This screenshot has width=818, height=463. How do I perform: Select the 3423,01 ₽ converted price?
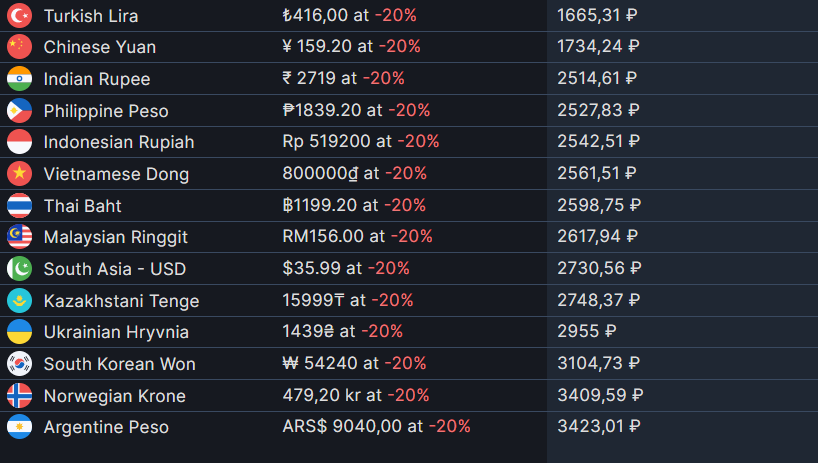[599, 426]
